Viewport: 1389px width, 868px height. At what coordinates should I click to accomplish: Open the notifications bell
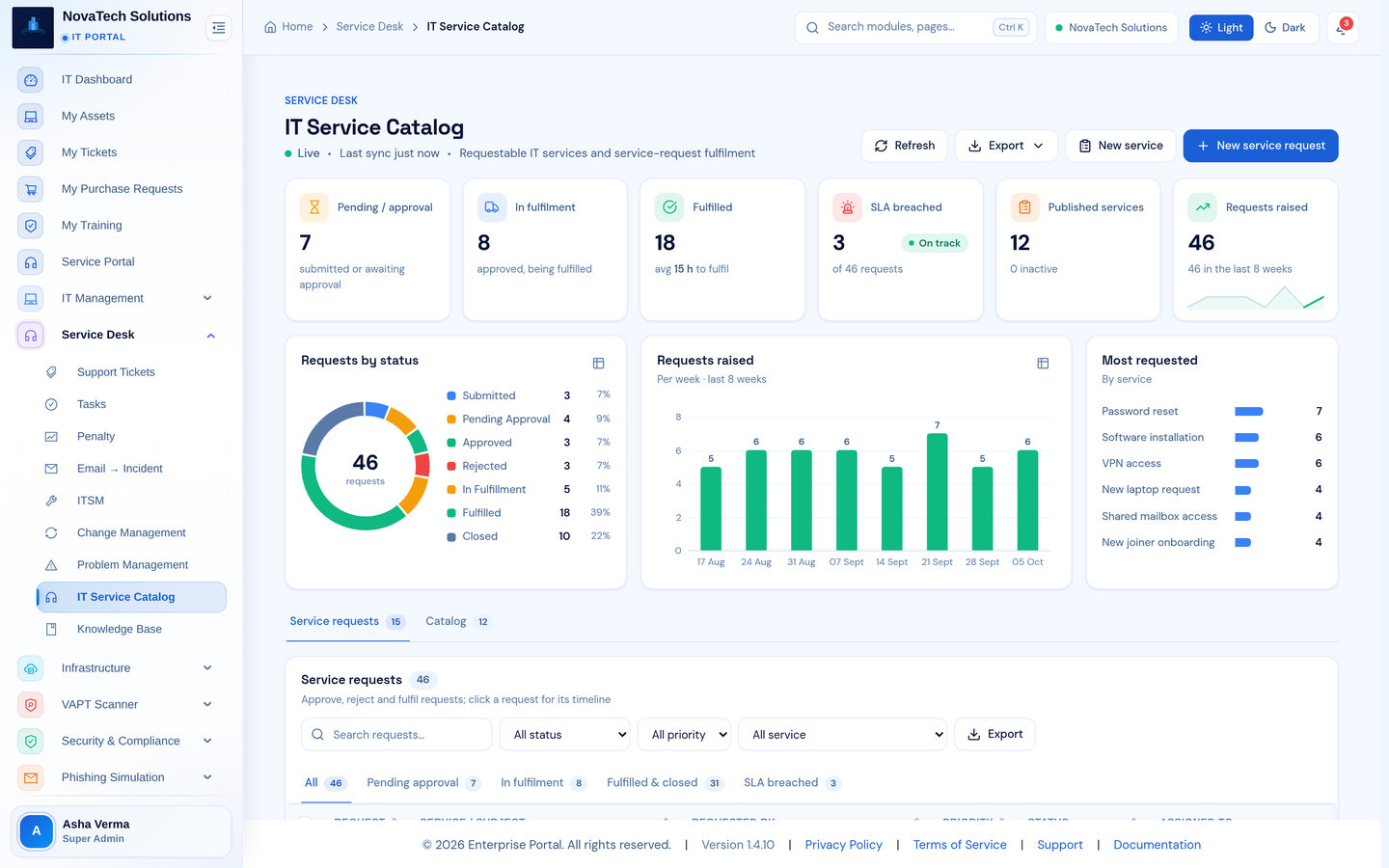pyautogui.click(x=1342, y=28)
